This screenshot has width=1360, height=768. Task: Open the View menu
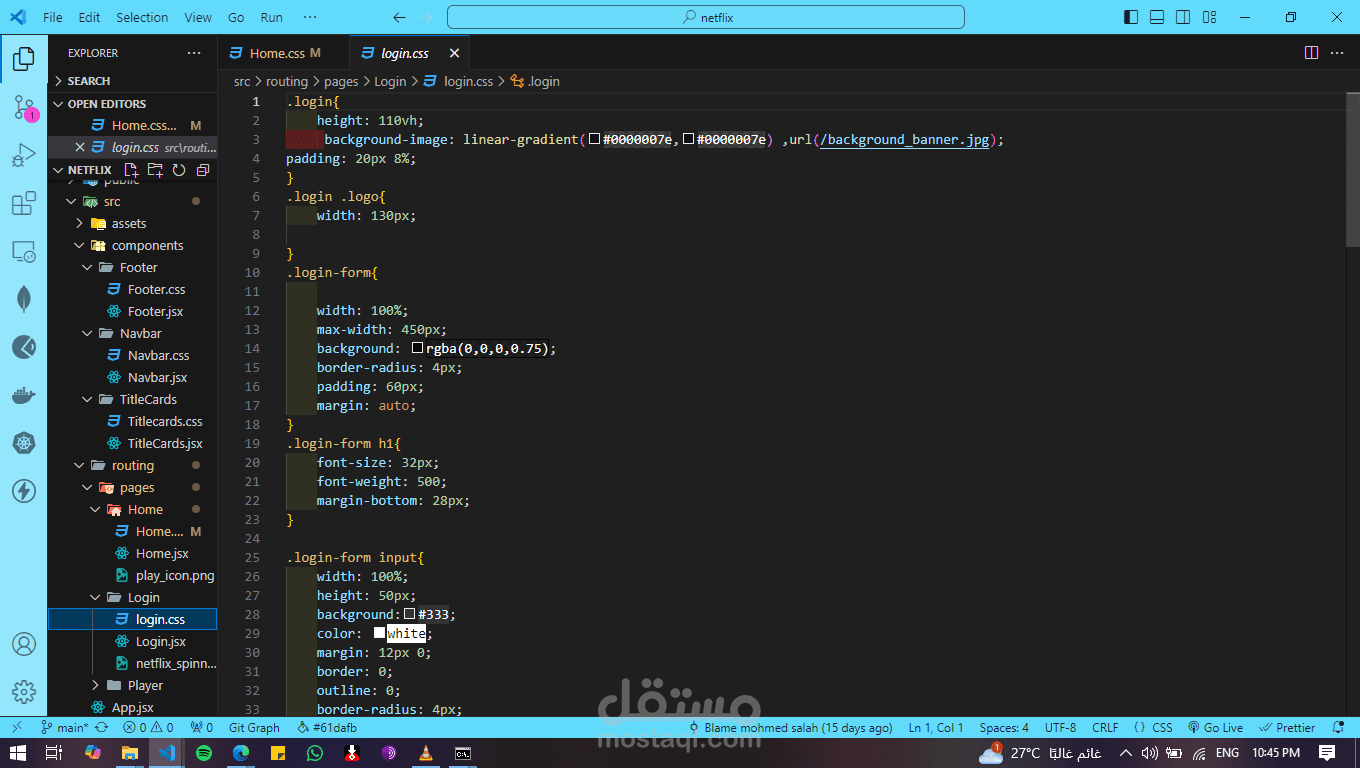[x=198, y=17]
